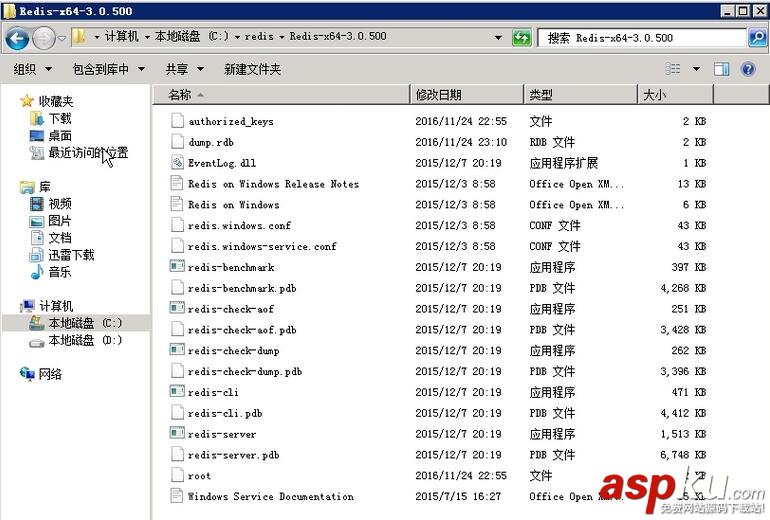
Task: Open the 组织 menu
Action: [32, 69]
